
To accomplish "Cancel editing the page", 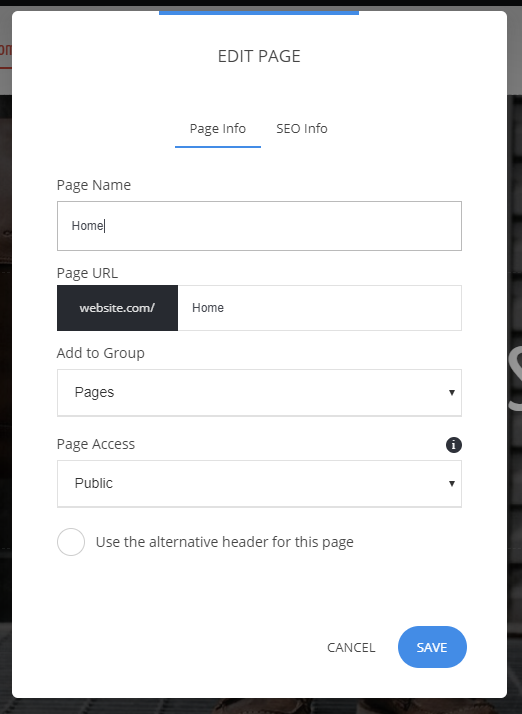I will tap(351, 648).
